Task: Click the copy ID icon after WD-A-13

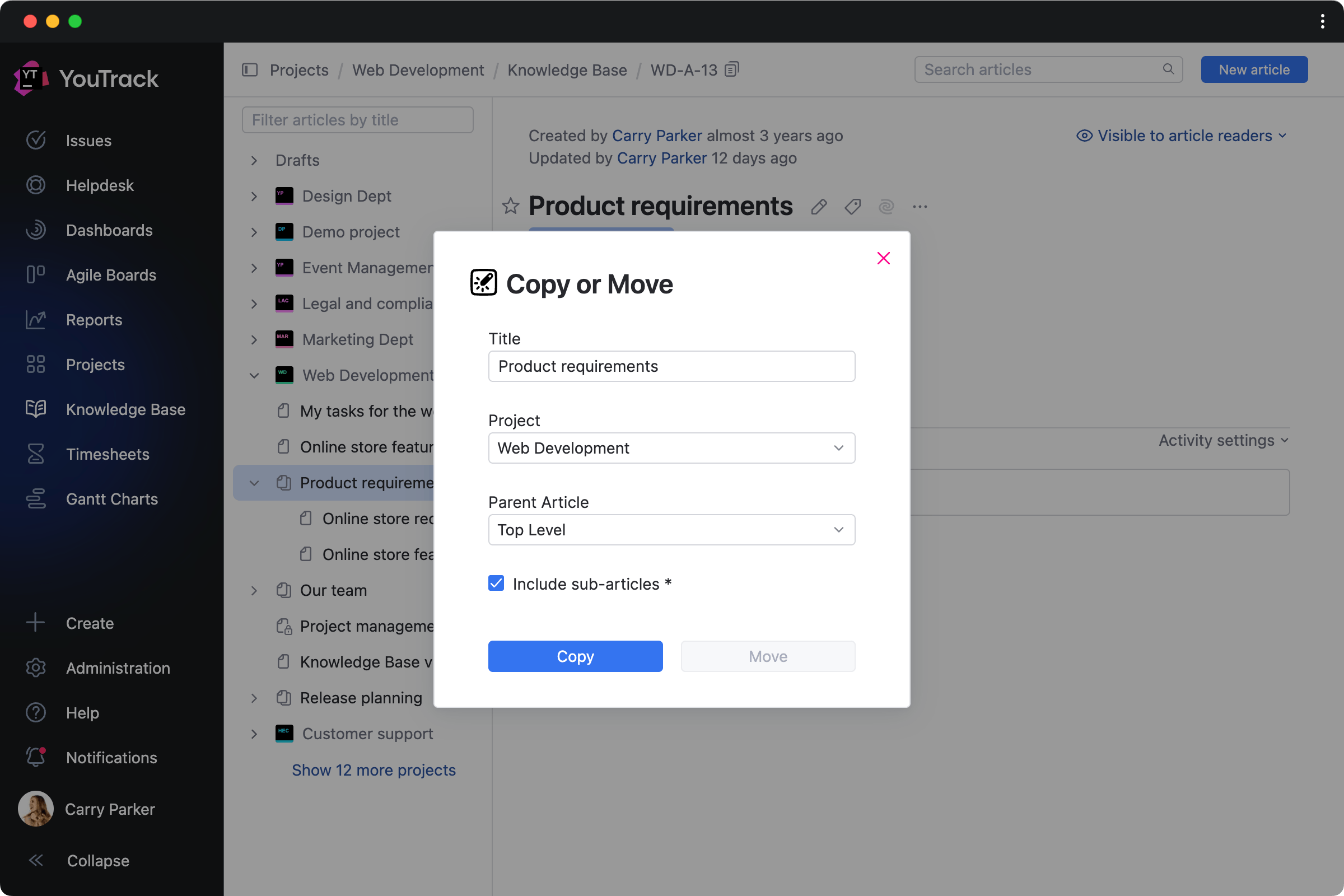Action: click(732, 69)
